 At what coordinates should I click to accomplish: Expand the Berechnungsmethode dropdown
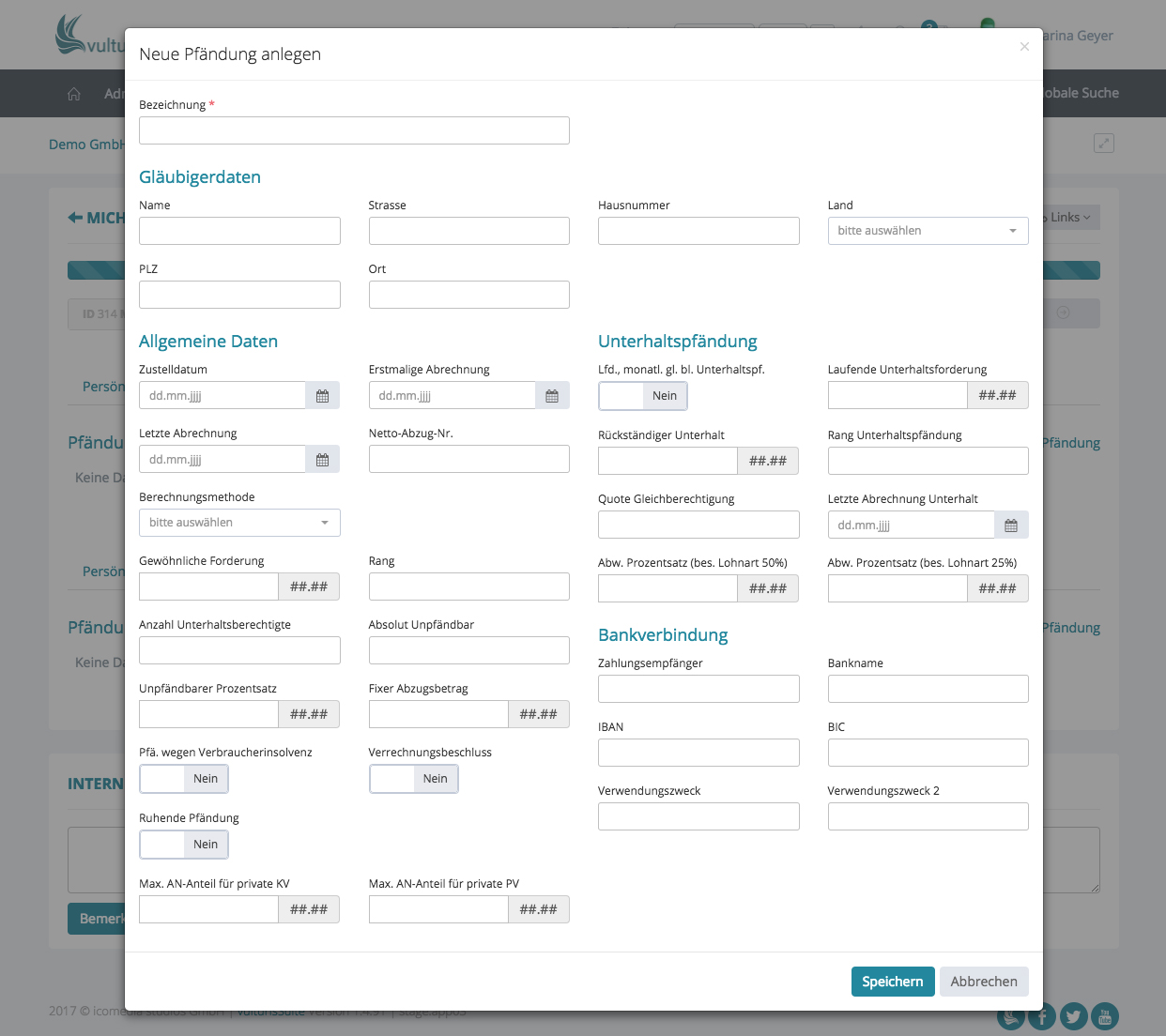coord(239,523)
